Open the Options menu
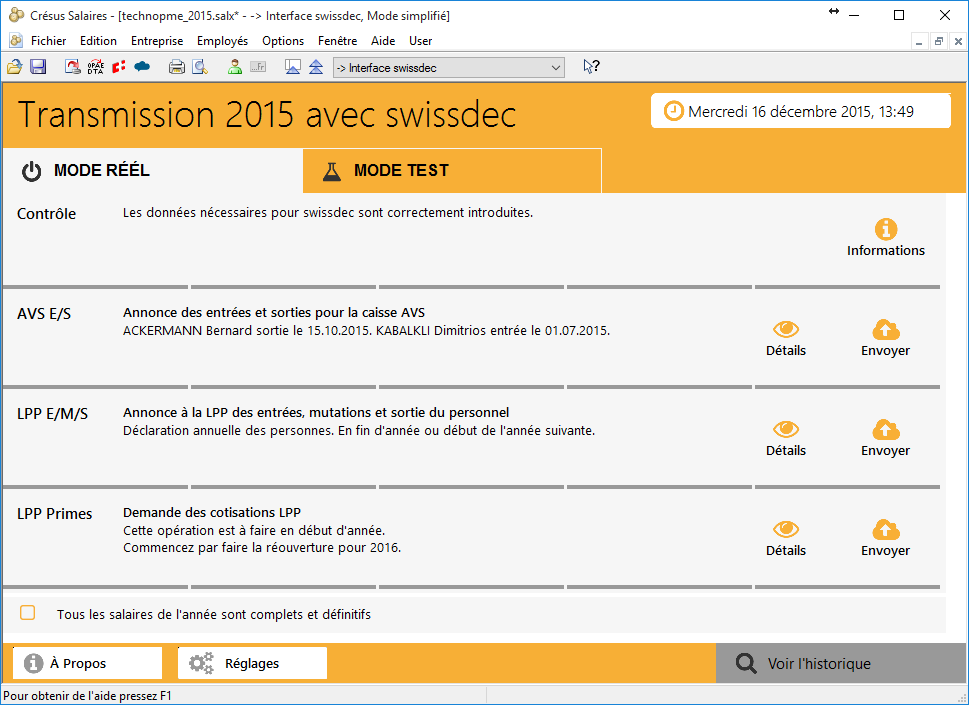The image size is (969, 705). click(283, 41)
